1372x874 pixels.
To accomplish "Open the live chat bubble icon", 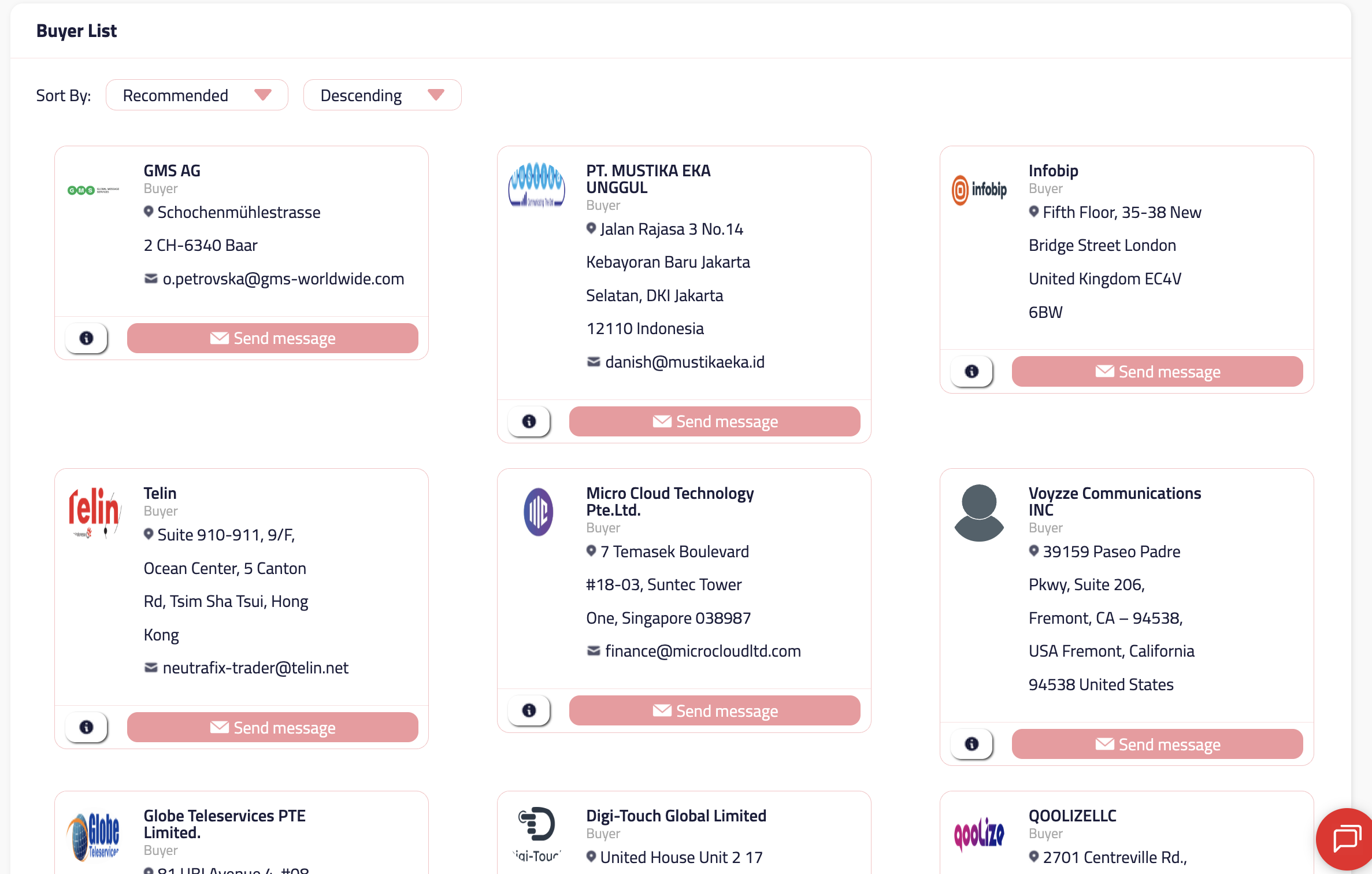I will [x=1346, y=839].
